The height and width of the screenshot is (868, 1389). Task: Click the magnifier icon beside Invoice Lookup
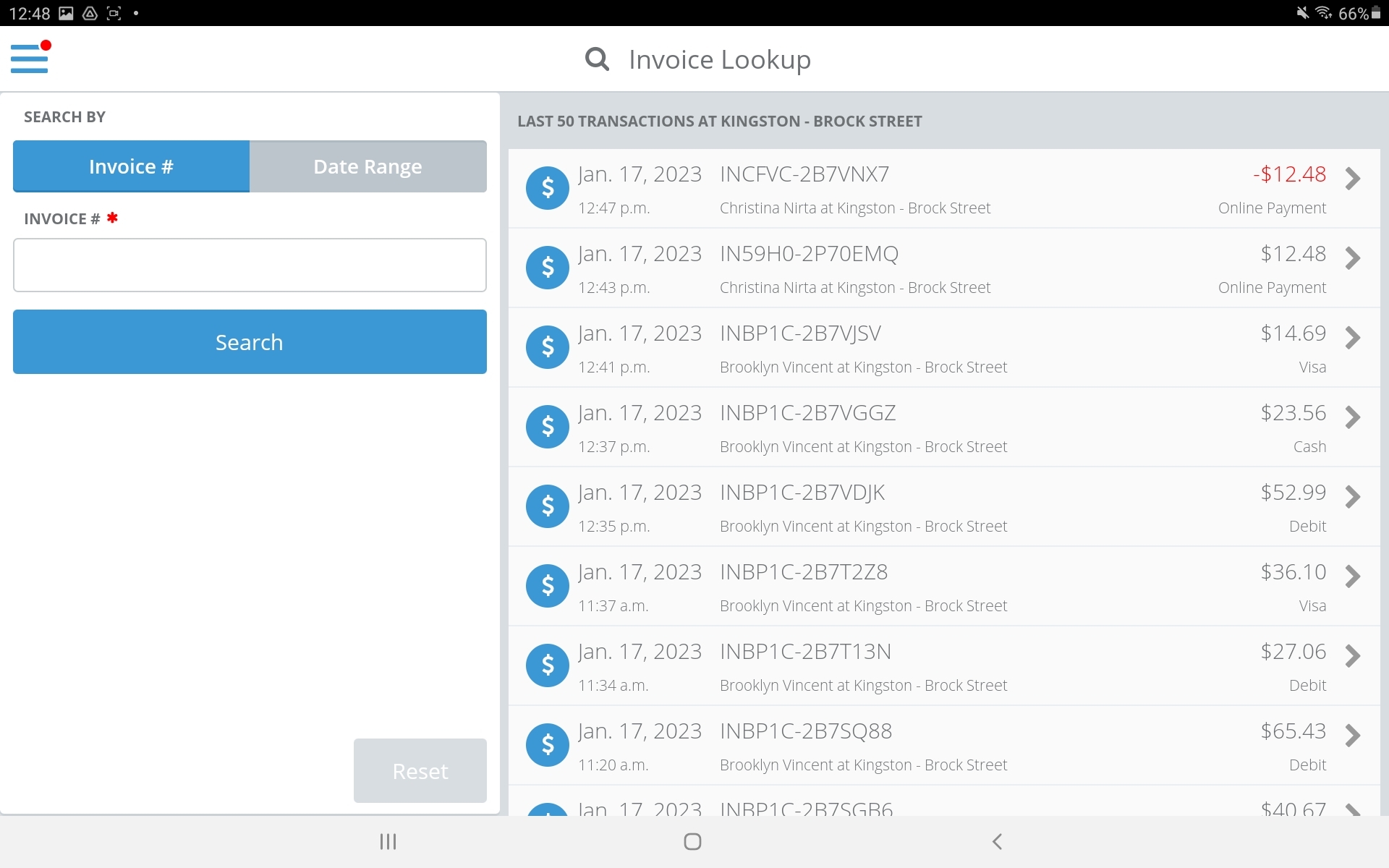coord(597,59)
